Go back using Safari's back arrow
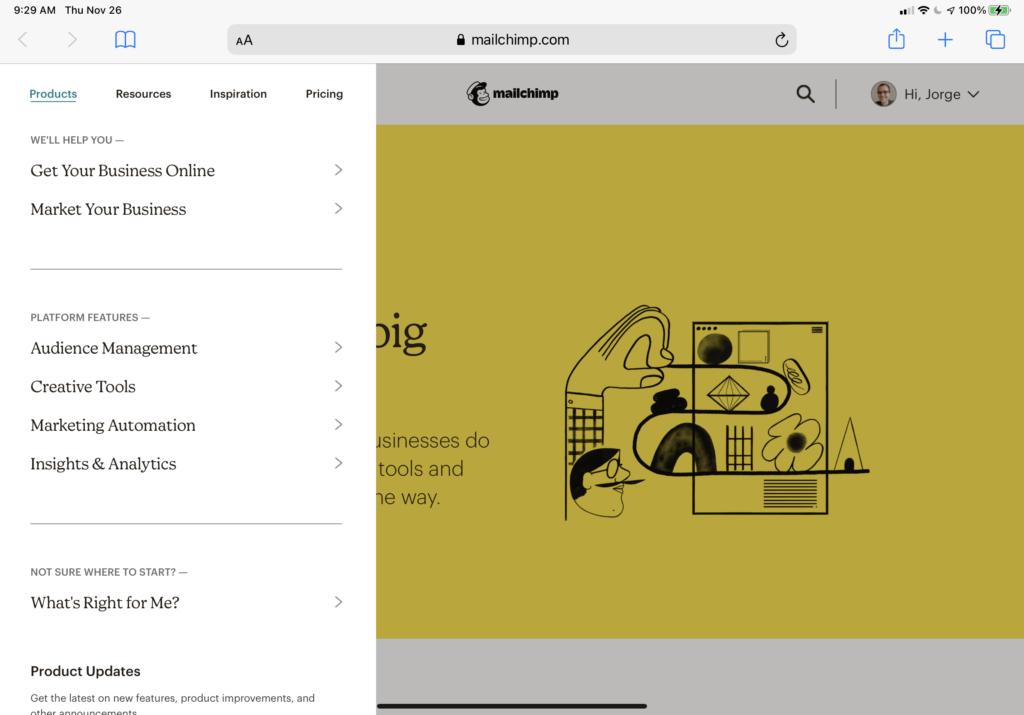Screen dimensions: 1024x715 pos(23,40)
